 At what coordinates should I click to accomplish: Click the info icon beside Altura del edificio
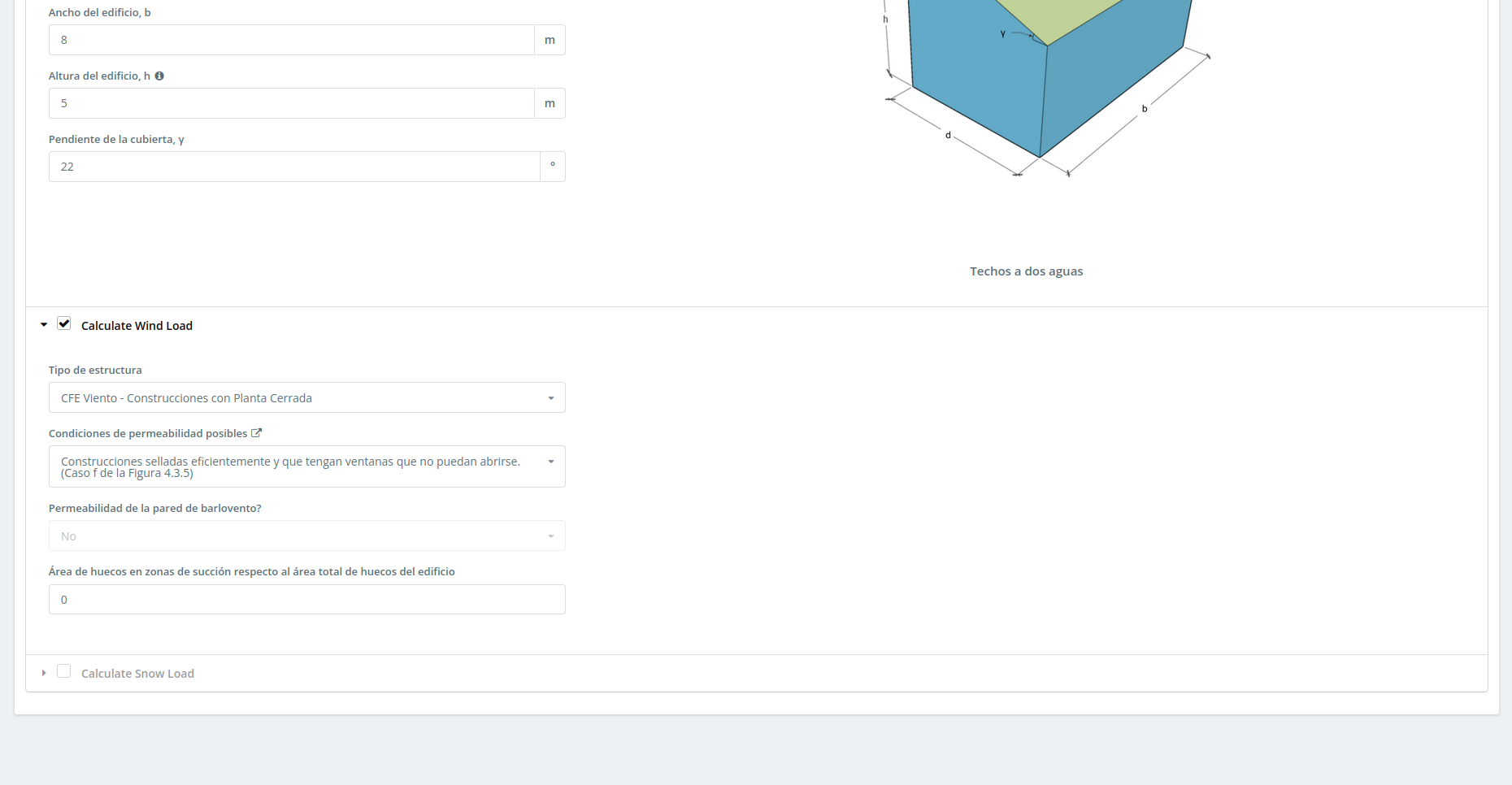tap(159, 76)
